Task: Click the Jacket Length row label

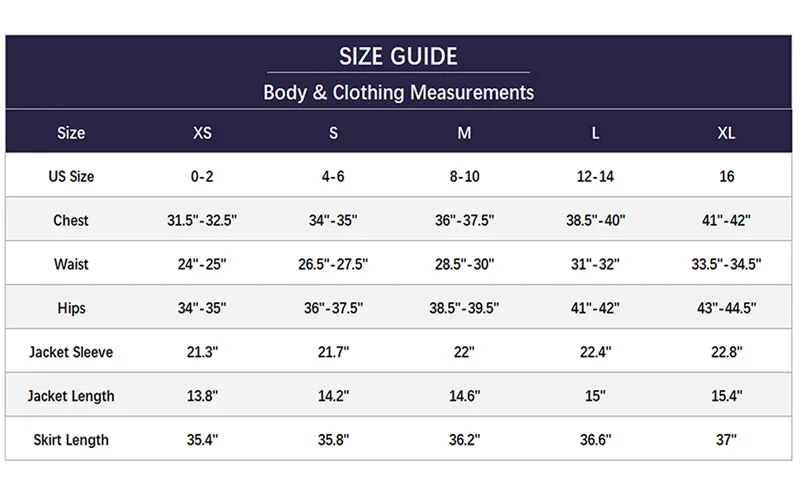Action: click(71, 396)
